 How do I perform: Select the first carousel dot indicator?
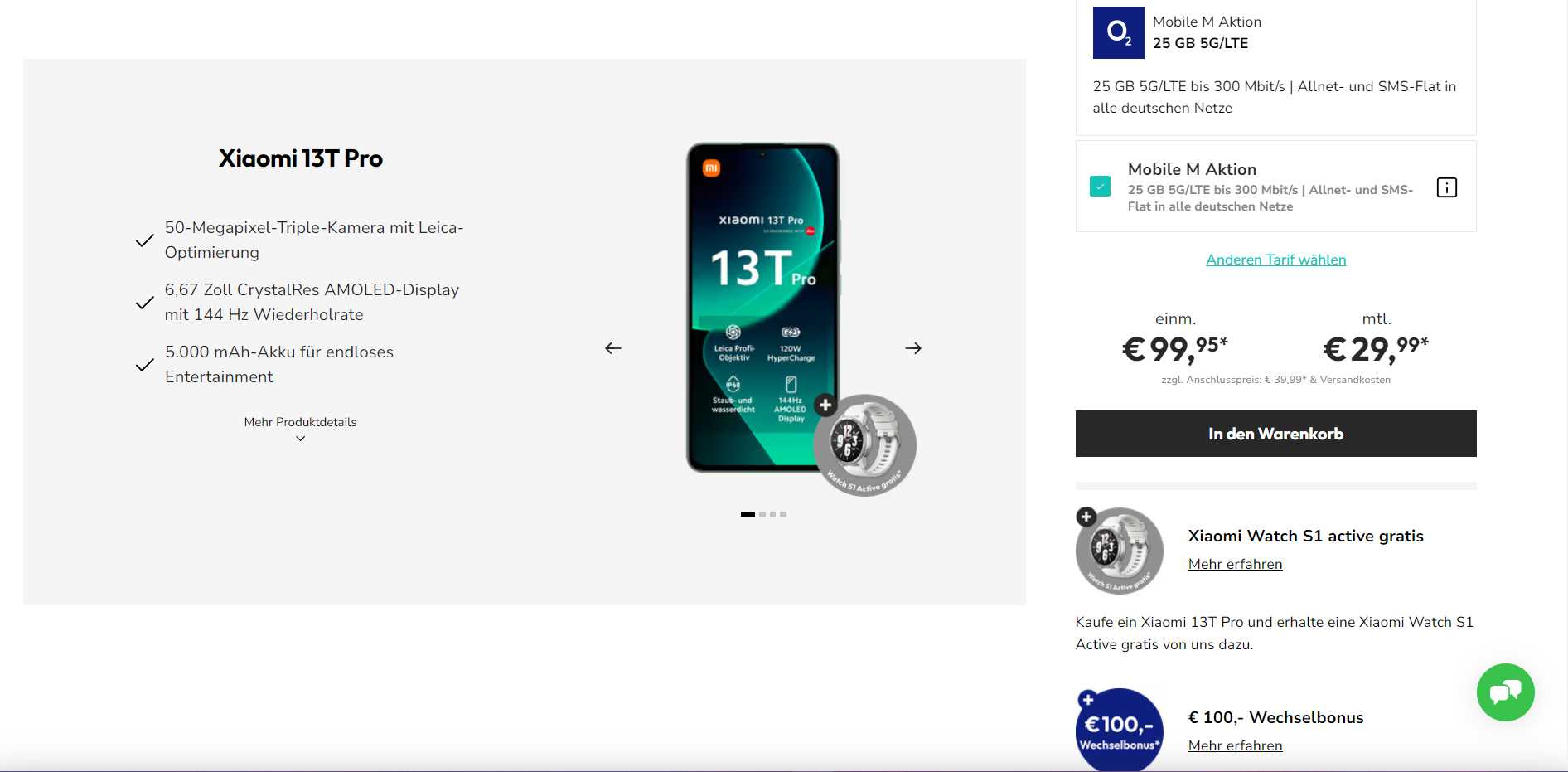click(748, 515)
